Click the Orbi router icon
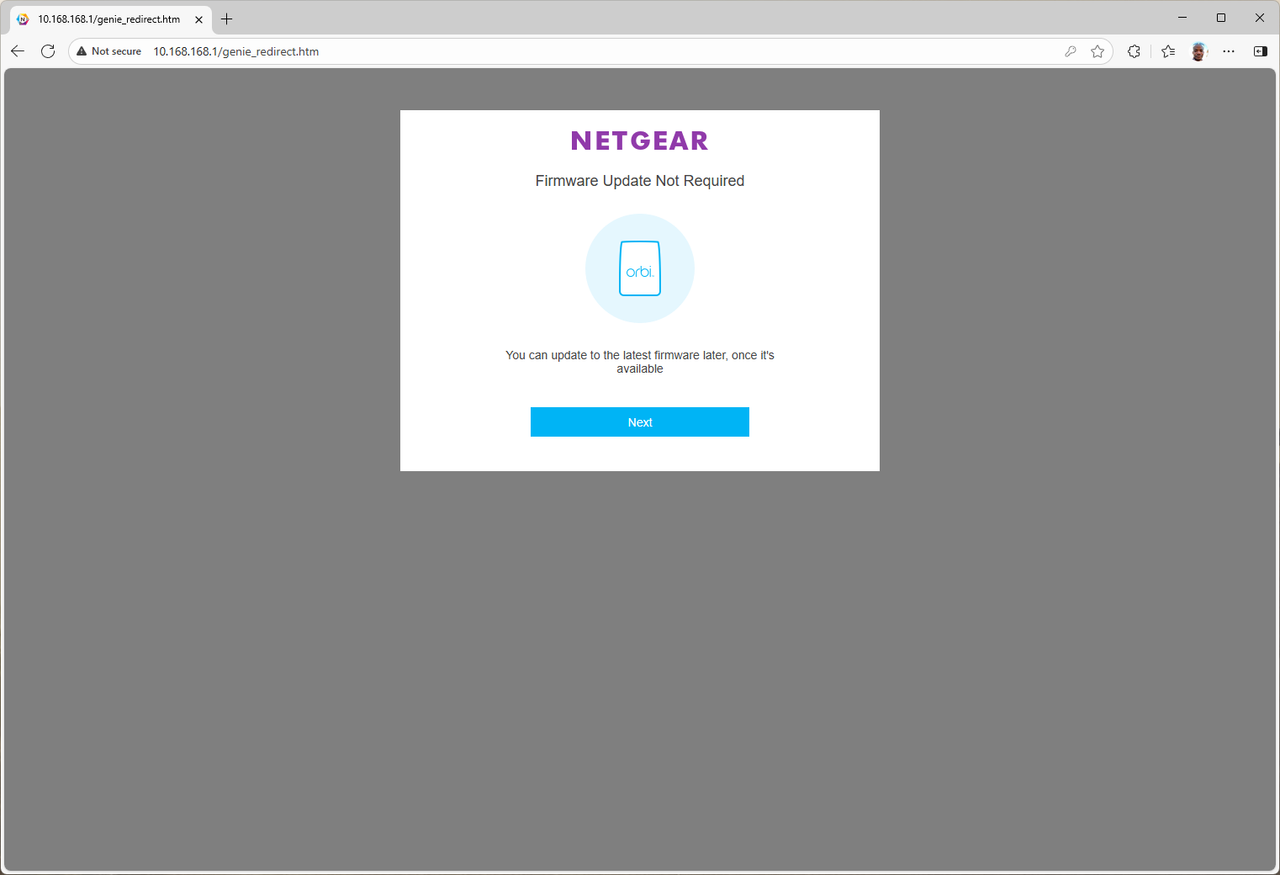The width and height of the screenshot is (1280, 875). 640,268
